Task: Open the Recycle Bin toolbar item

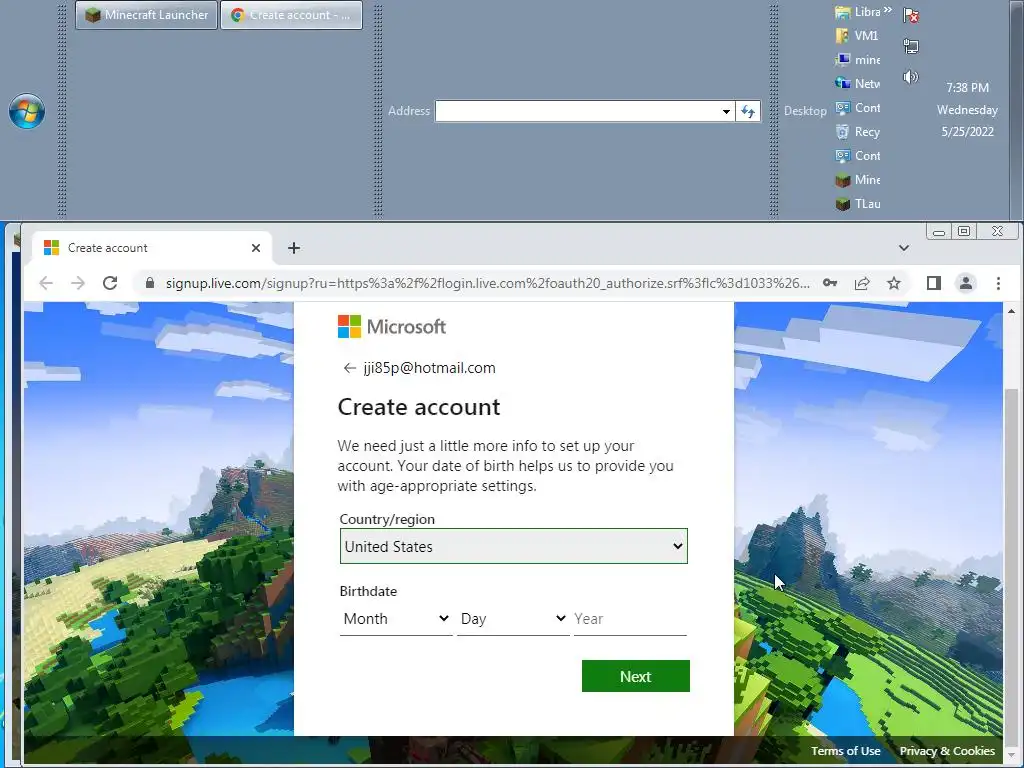Action: [857, 132]
